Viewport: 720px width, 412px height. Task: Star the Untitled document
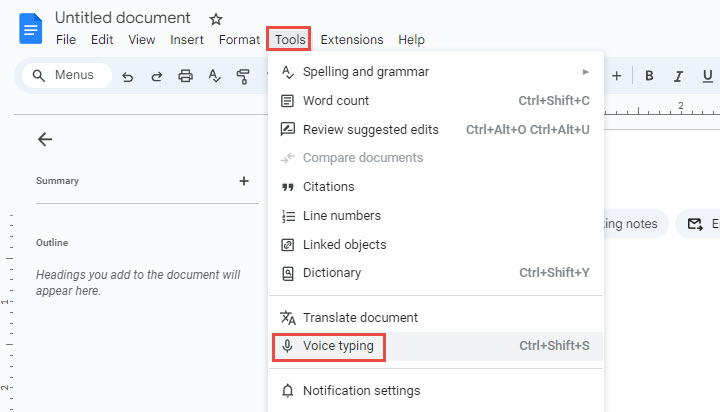click(x=216, y=19)
